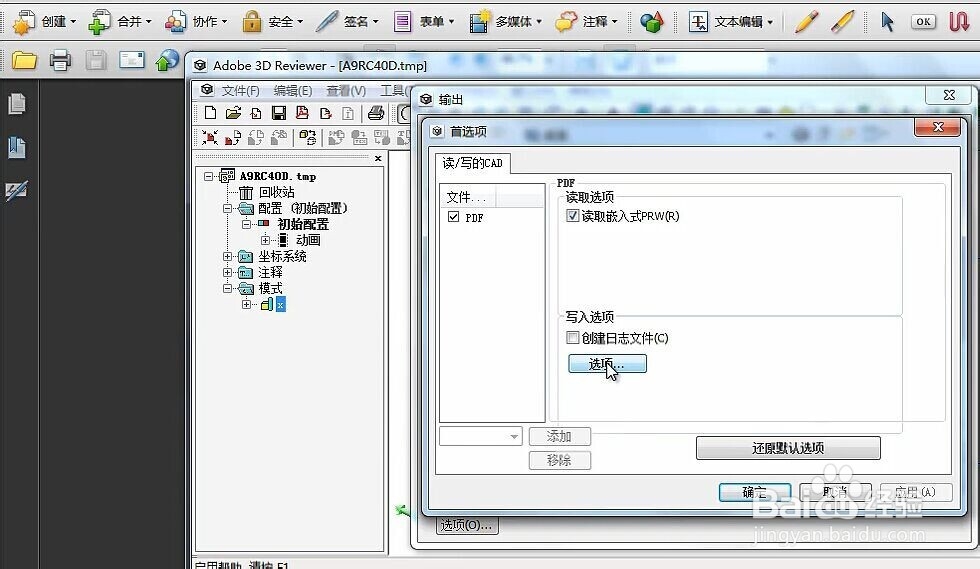Open the 表单 (Forms) dropdown menu
Viewport: 980px width, 569px height.
[x=424, y=21]
